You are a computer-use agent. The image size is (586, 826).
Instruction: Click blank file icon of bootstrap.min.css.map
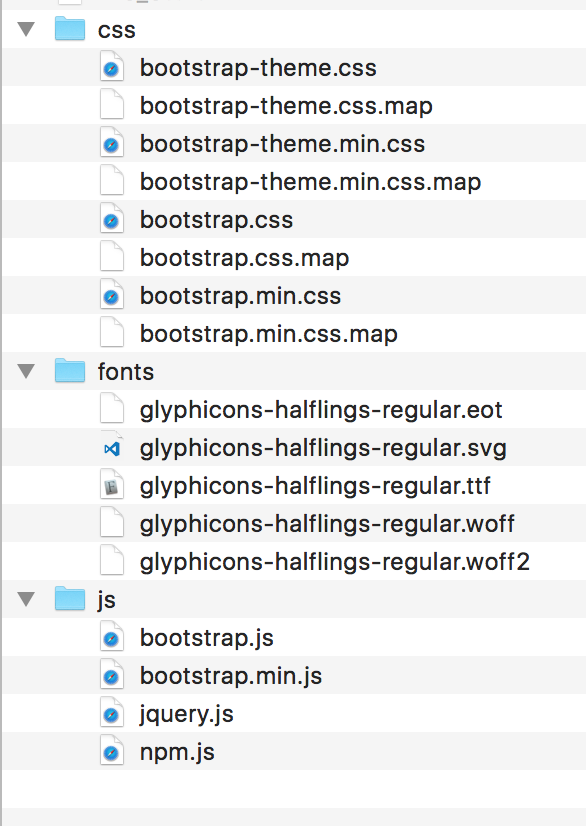(x=112, y=332)
